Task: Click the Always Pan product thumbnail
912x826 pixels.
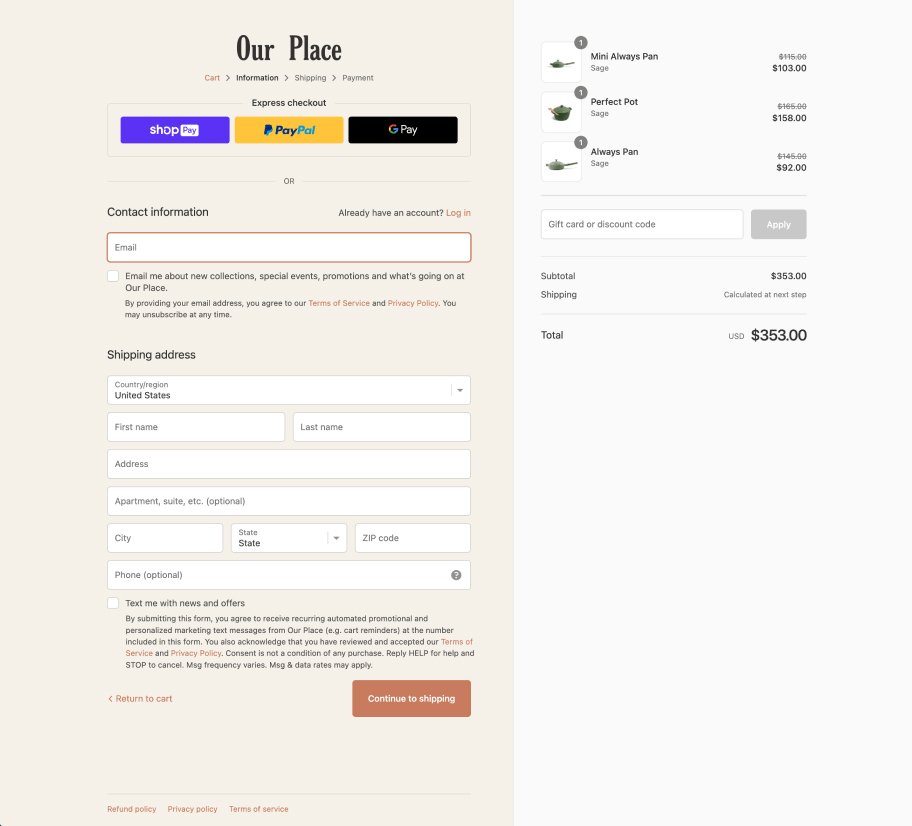Action: (561, 162)
